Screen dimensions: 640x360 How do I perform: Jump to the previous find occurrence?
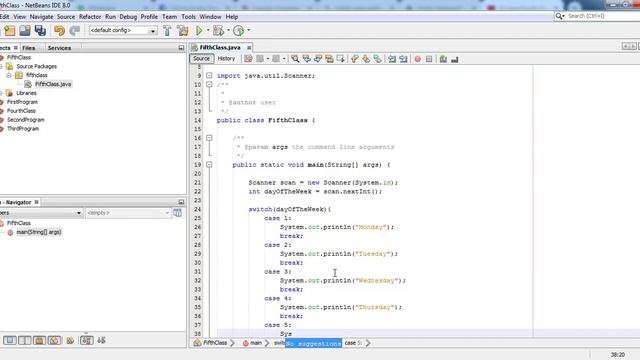pos(307,59)
